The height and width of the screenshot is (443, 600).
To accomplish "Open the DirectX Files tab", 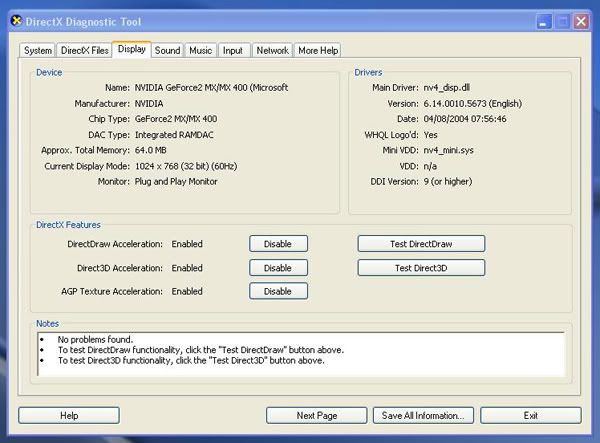I will tap(85, 50).
